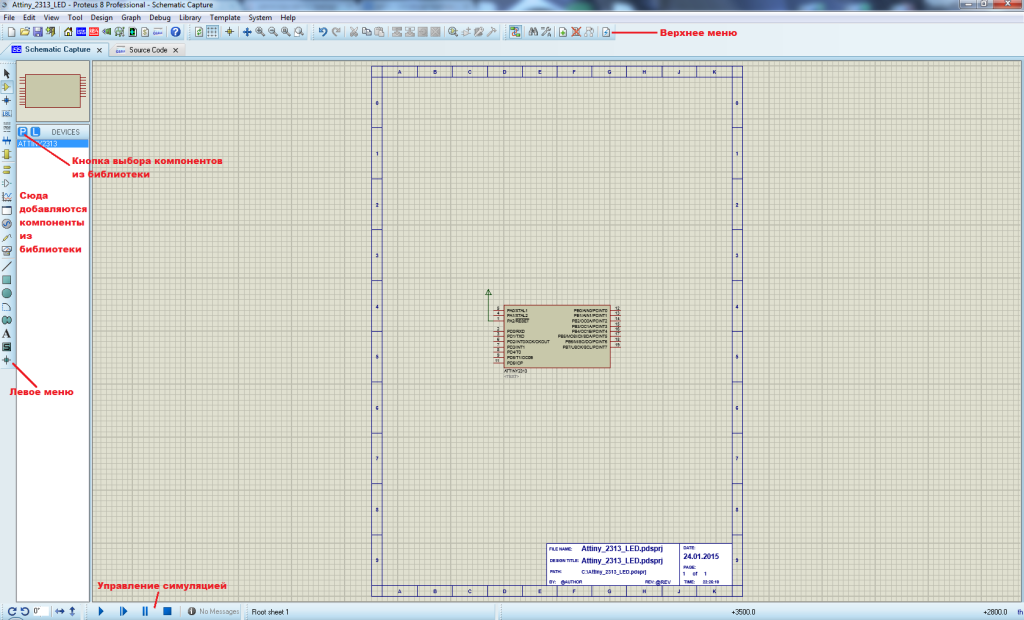Open the blue Schematic Capture (ISIS) icon
The image size is (1024, 620).
tap(81, 32)
